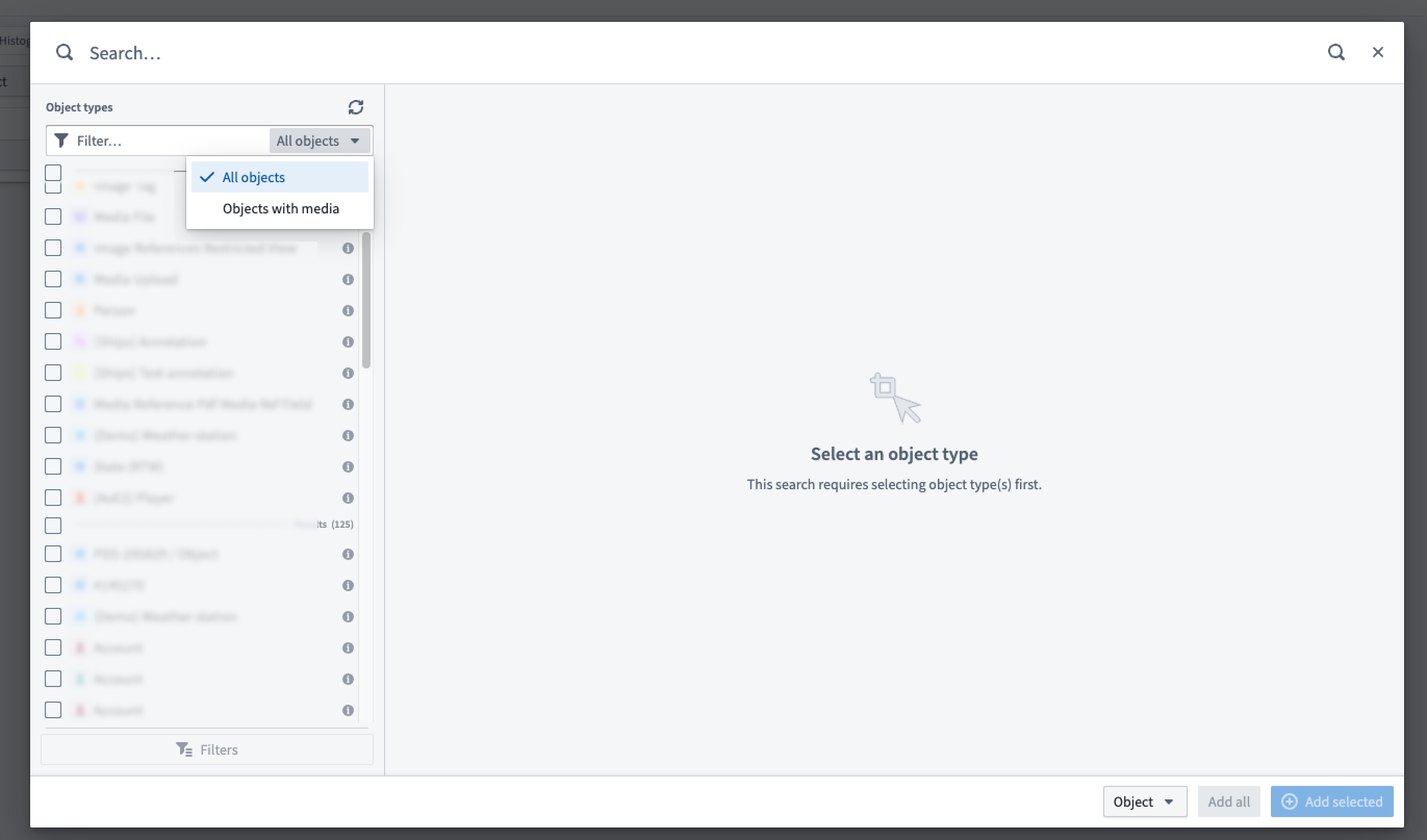This screenshot has height=840, width=1427.
Task: Select Objects with media from the menu
Action: coord(281,209)
